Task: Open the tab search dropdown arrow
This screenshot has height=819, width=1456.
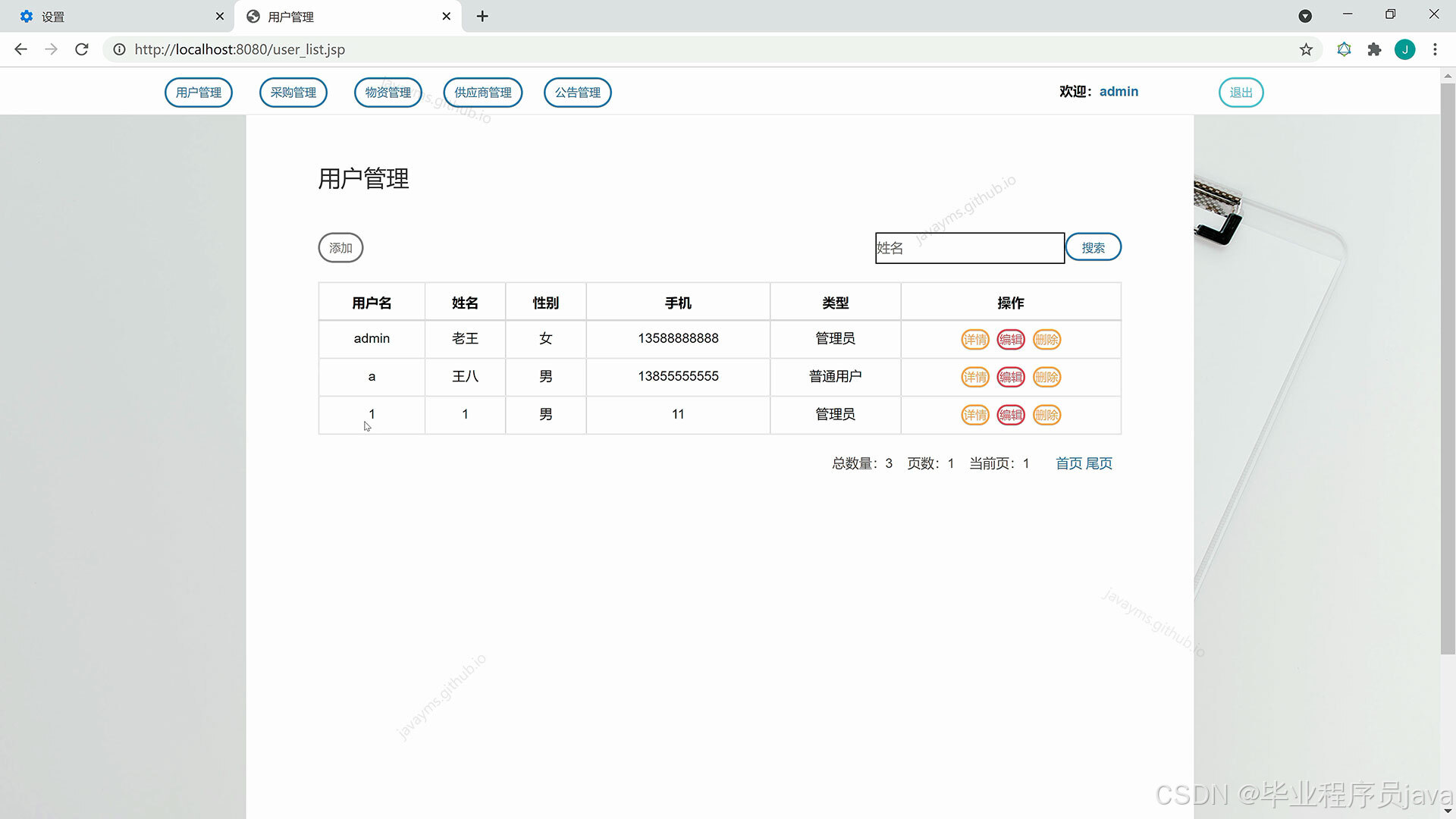Action: (x=1305, y=16)
